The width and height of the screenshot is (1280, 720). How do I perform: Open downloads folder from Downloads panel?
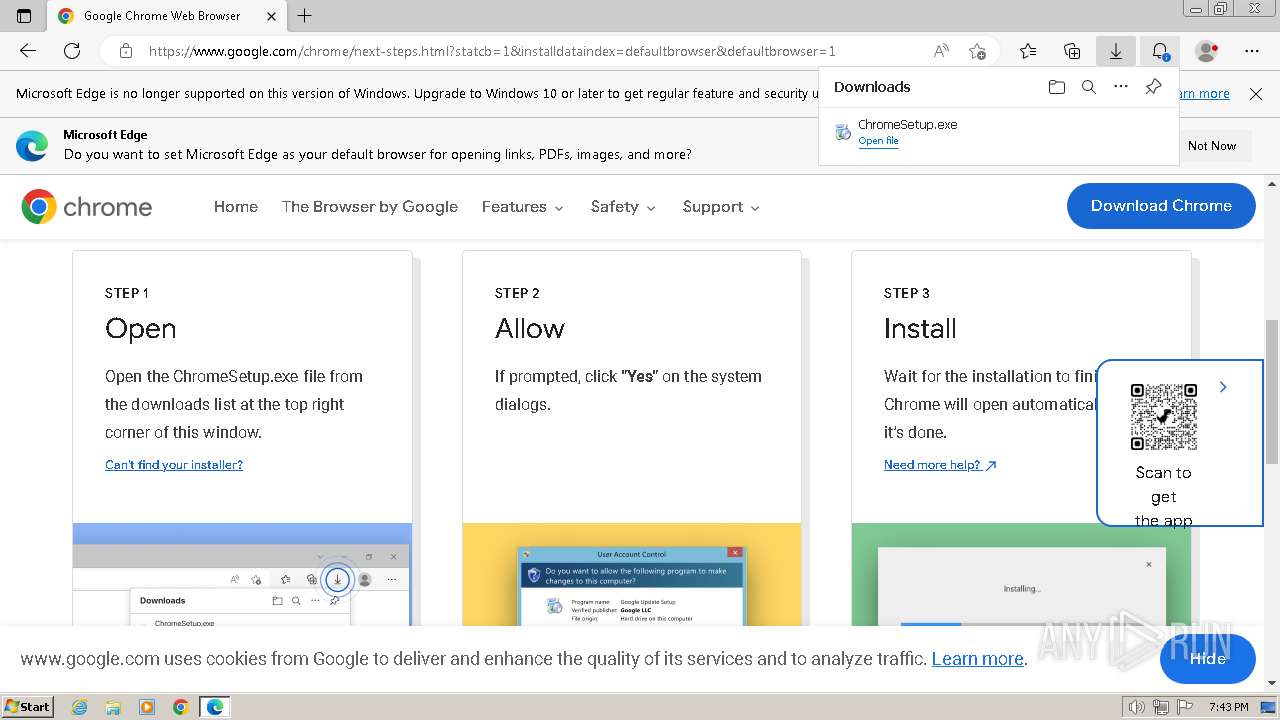pyautogui.click(x=1057, y=87)
